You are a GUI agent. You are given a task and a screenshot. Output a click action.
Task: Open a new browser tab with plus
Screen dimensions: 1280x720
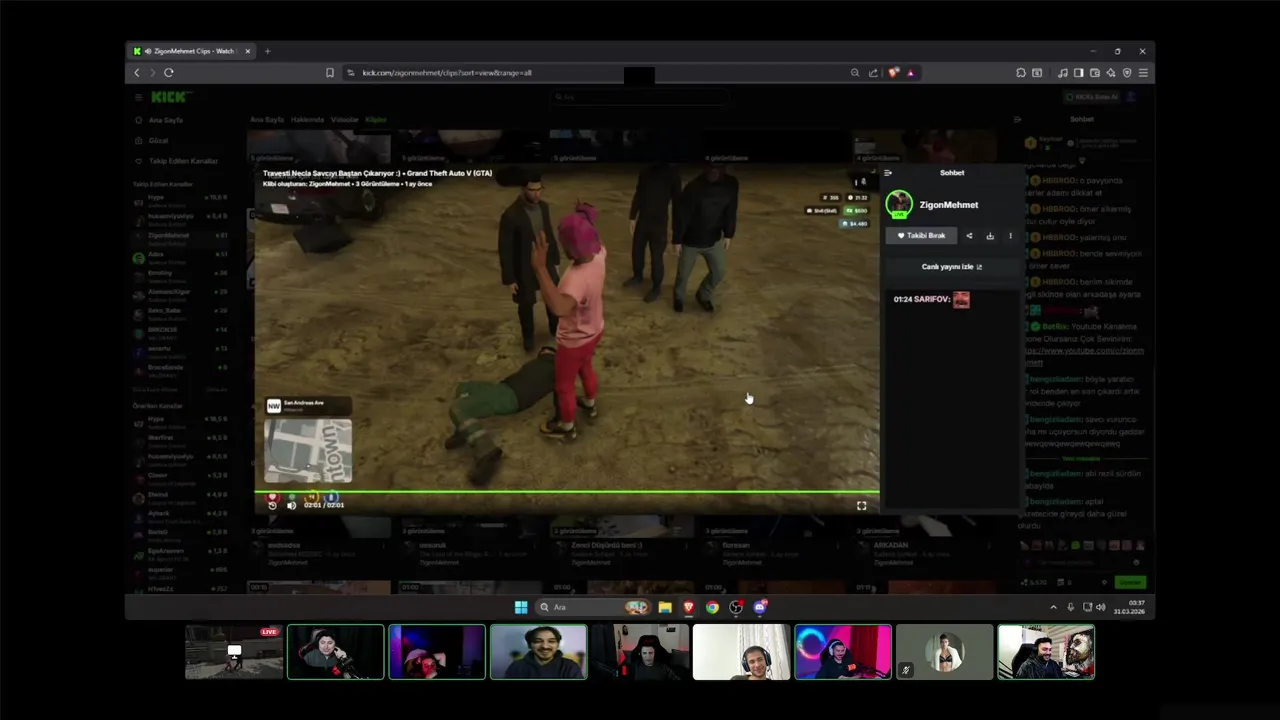click(267, 51)
